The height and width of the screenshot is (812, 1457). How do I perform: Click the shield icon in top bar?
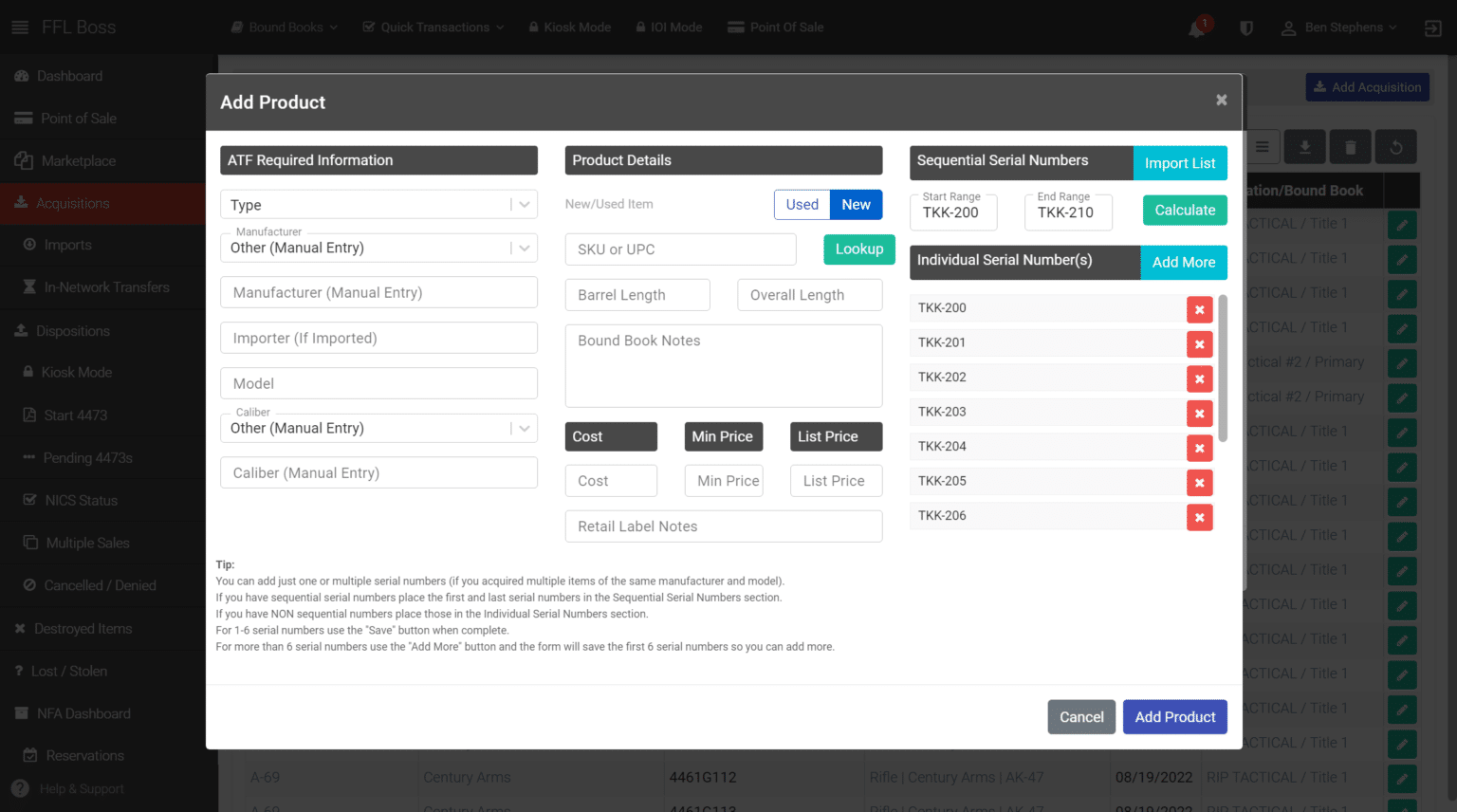click(1245, 28)
